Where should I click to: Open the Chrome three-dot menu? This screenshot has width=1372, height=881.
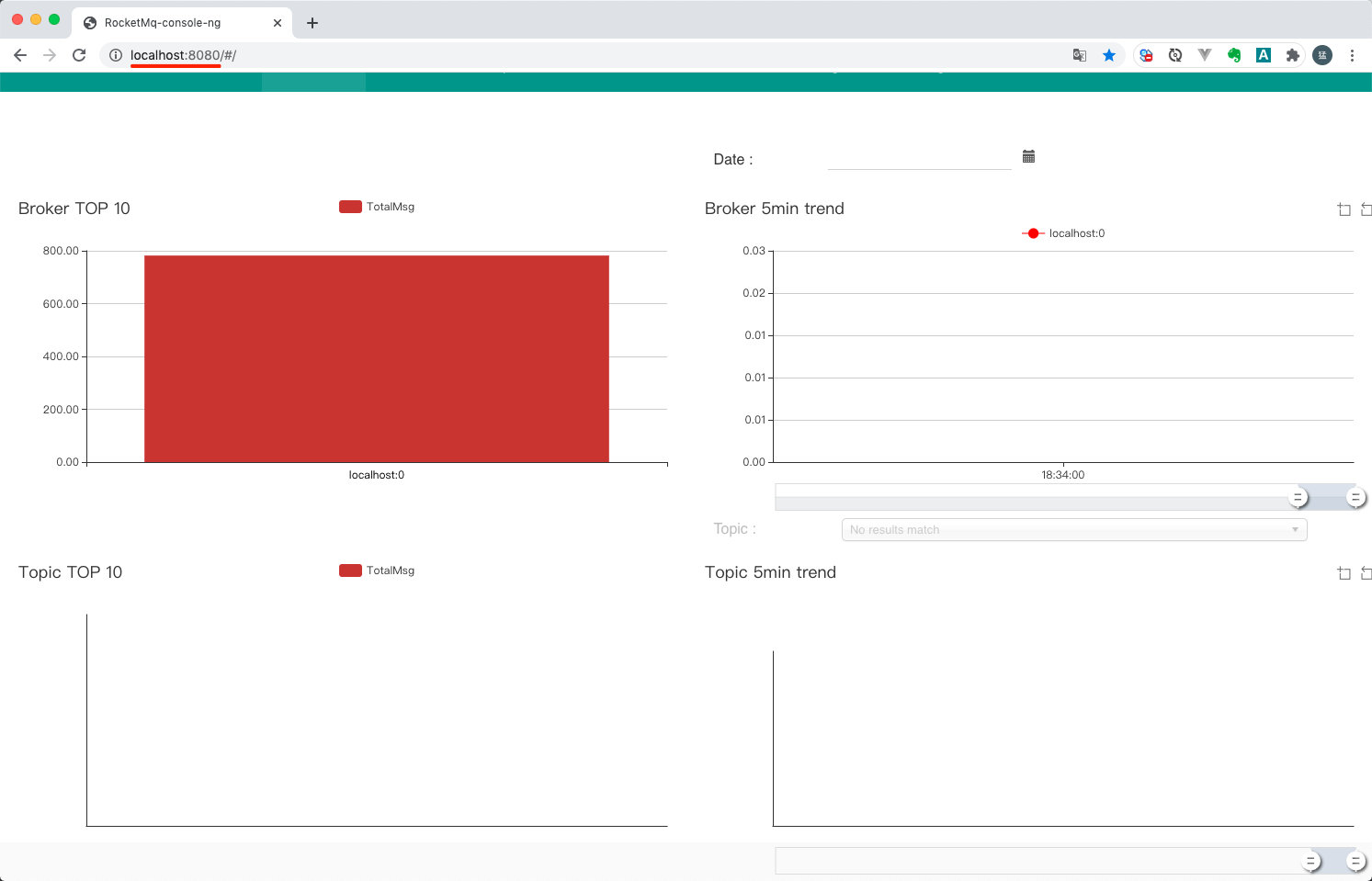[1352, 55]
